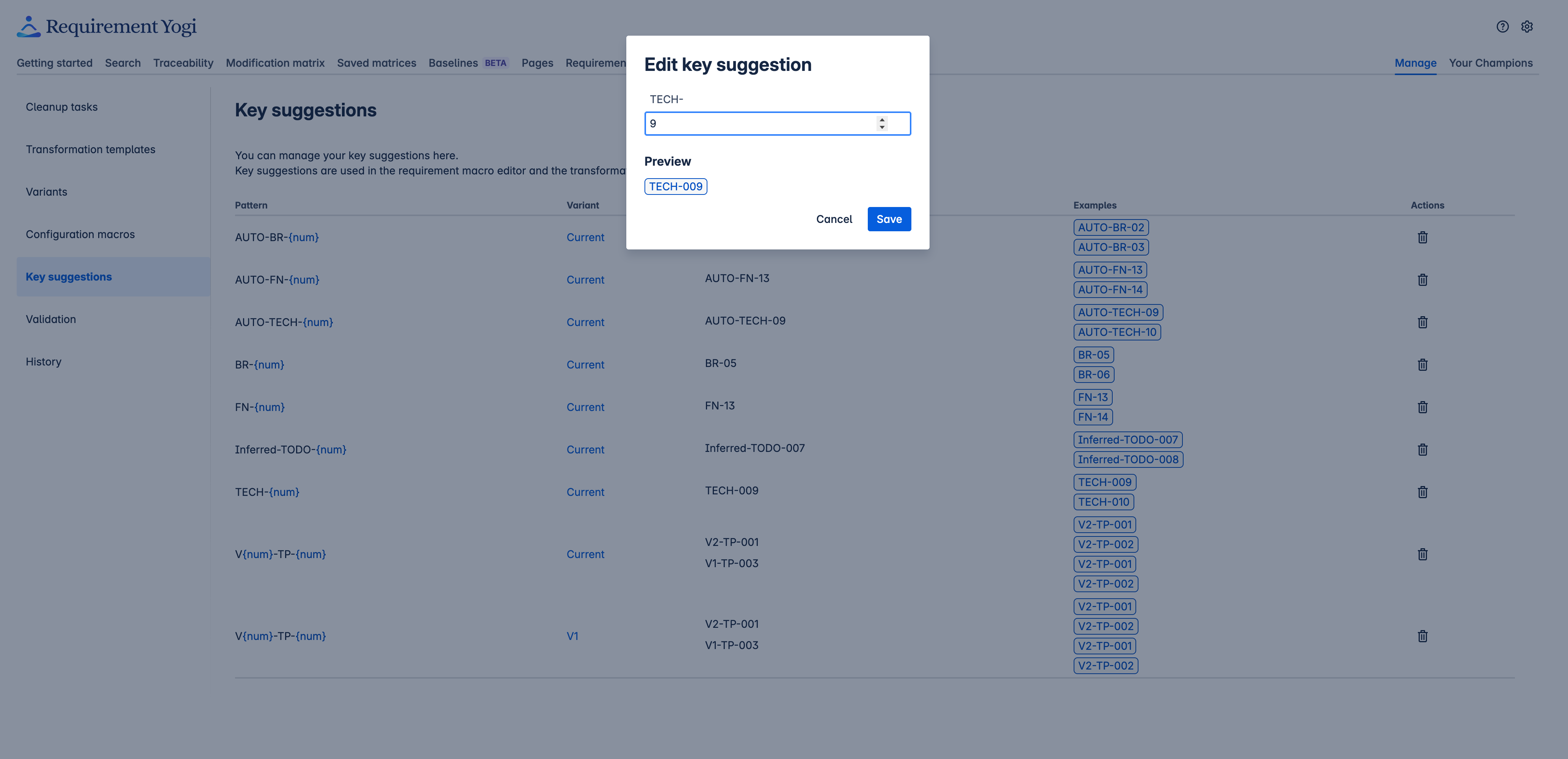
Task: Click trash icon for AUTO-FN-{num} row
Action: [x=1422, y=280]
